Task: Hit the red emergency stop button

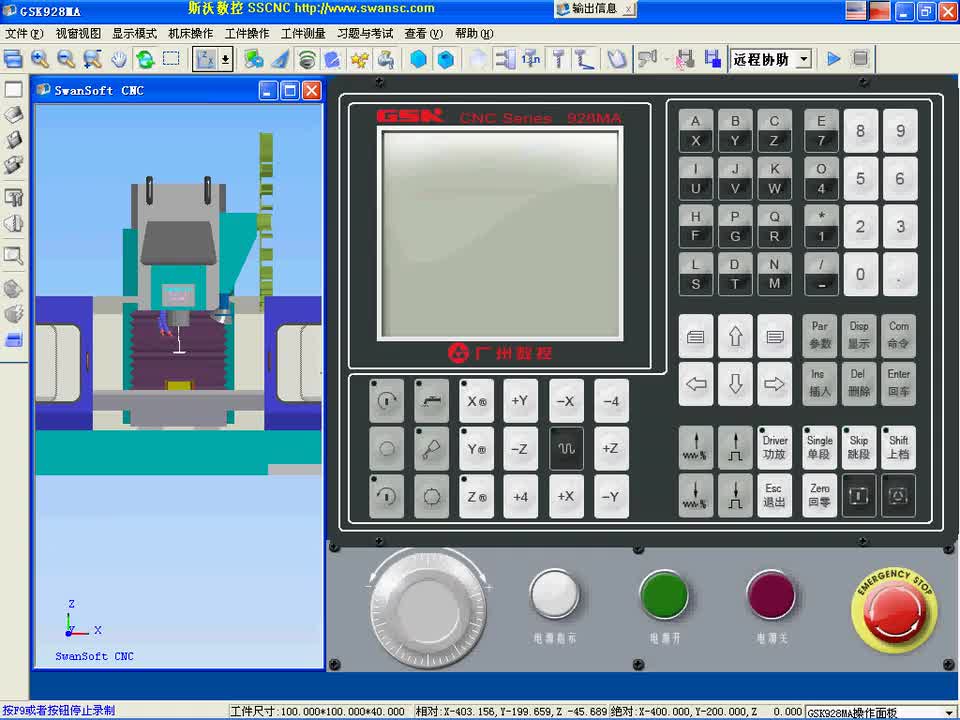Action: 894,610
